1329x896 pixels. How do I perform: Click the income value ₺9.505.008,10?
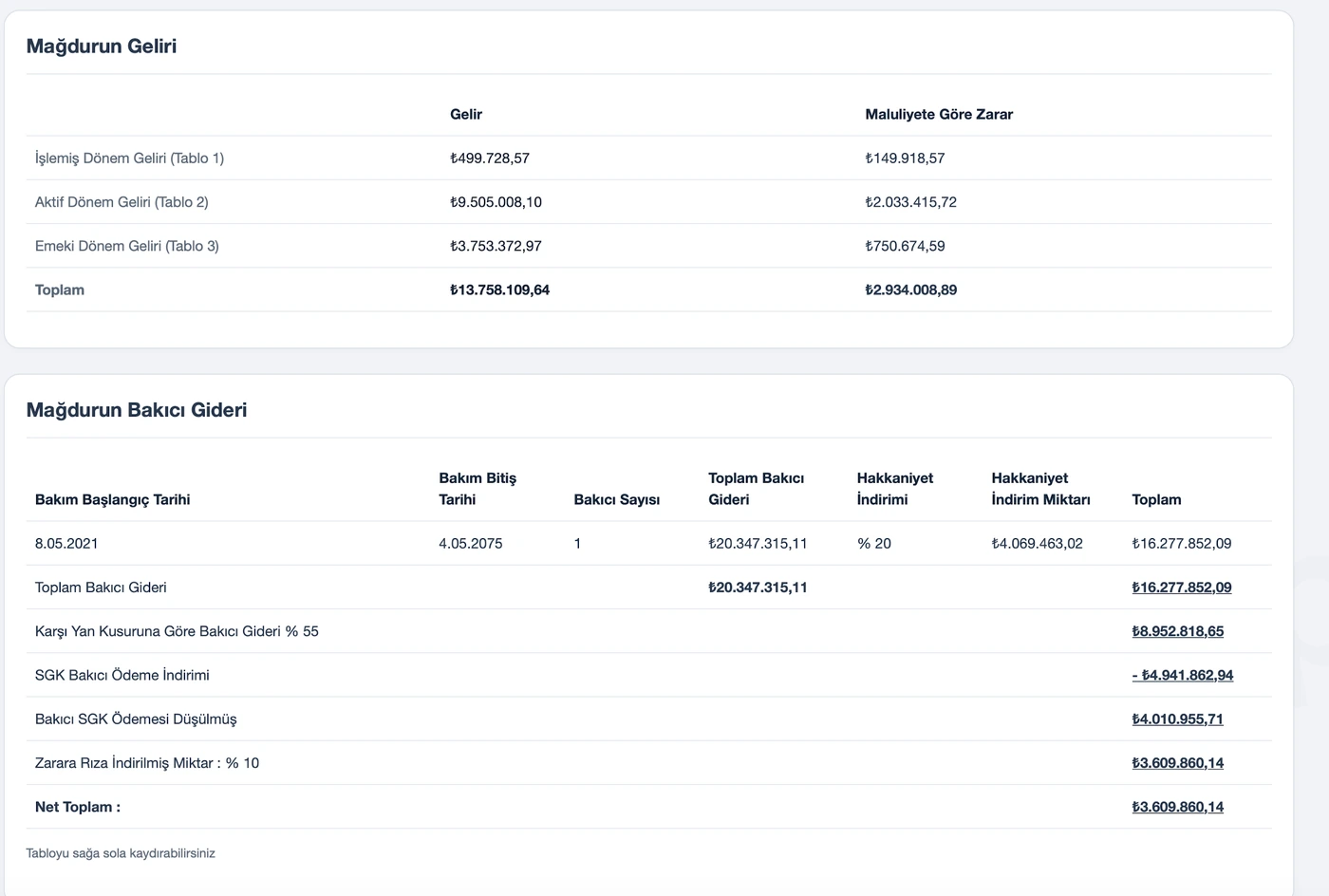(496, 202)
